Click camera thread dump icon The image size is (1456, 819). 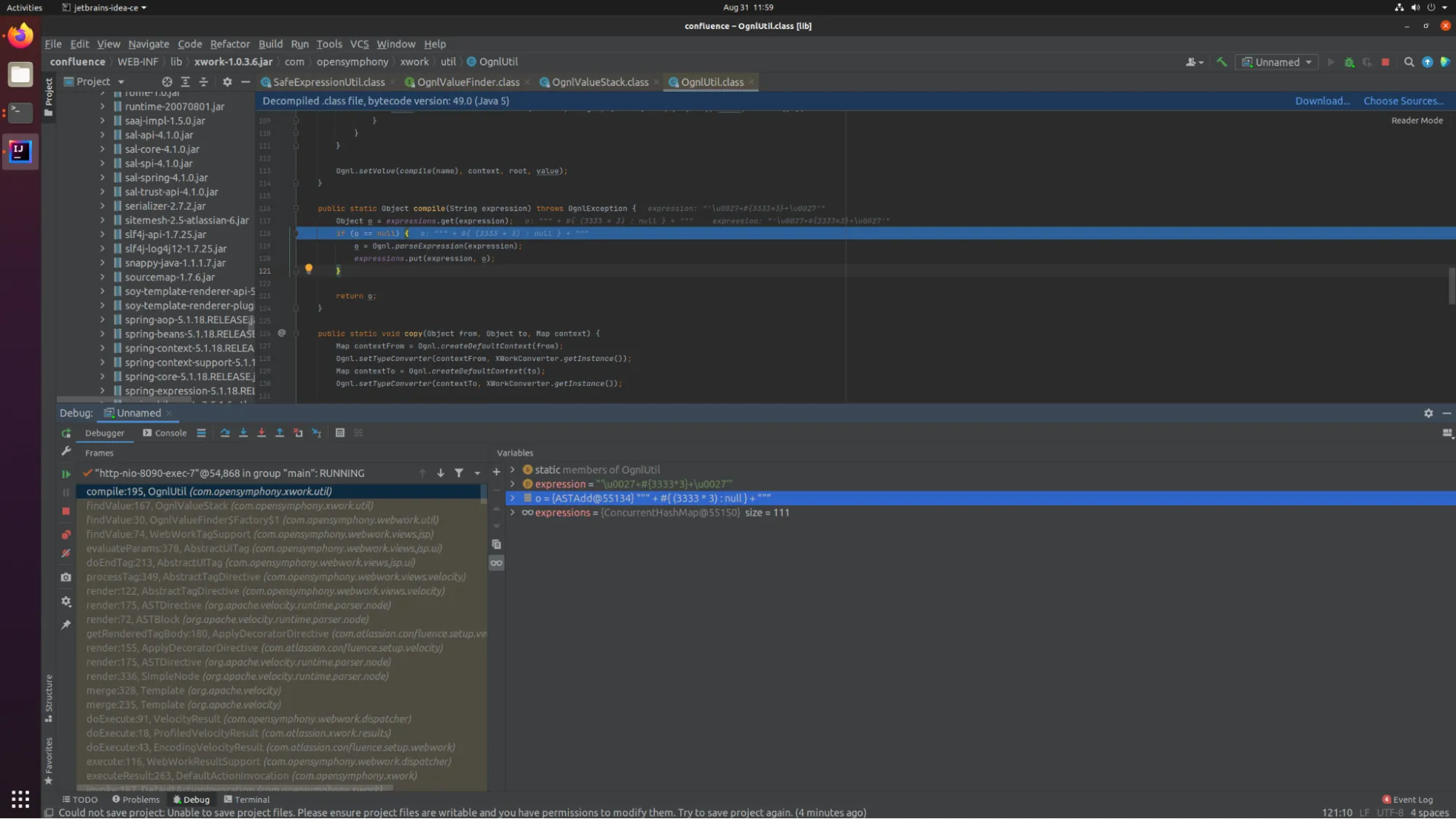66,577
